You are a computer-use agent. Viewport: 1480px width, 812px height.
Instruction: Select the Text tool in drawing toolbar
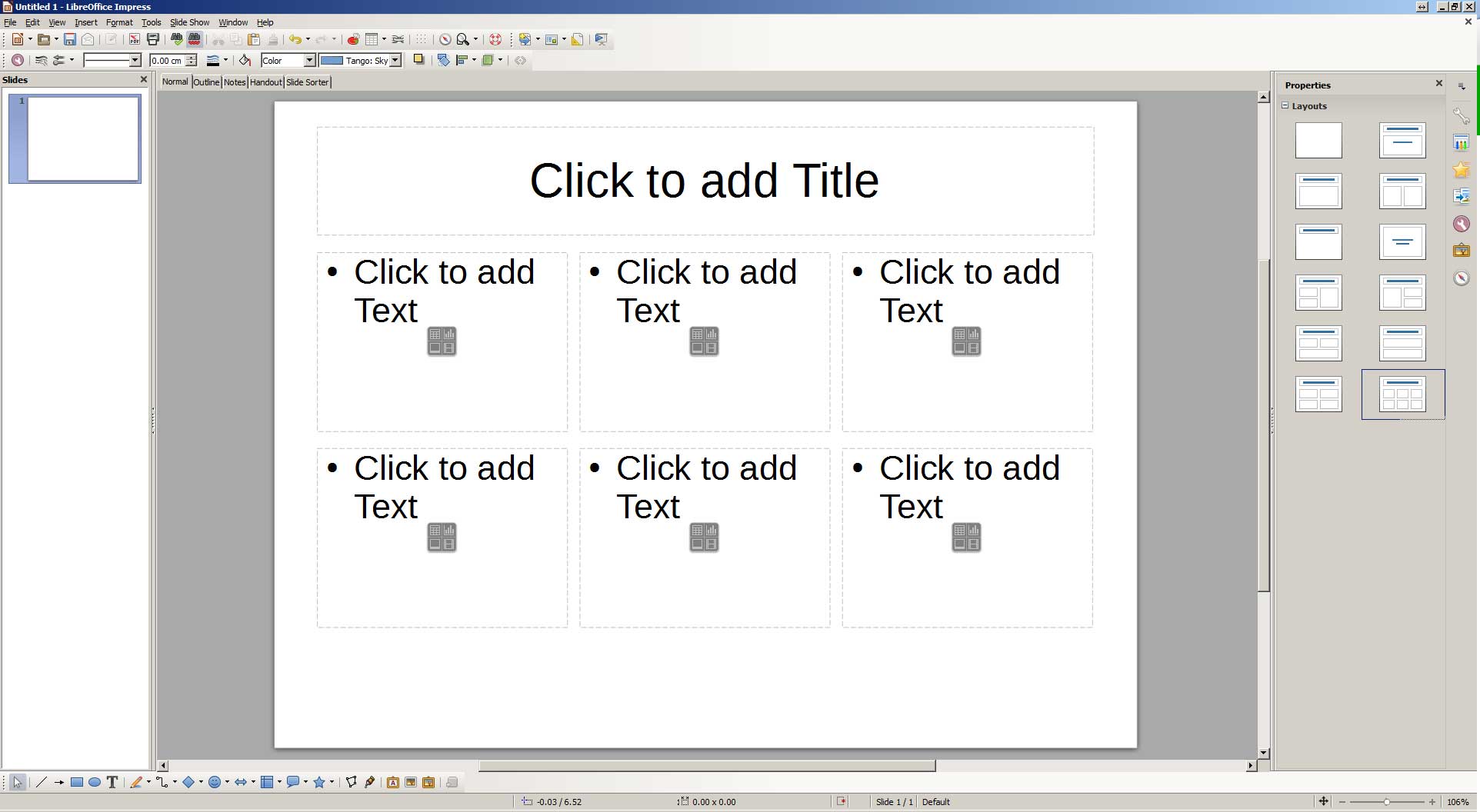(x=112, y=782)
